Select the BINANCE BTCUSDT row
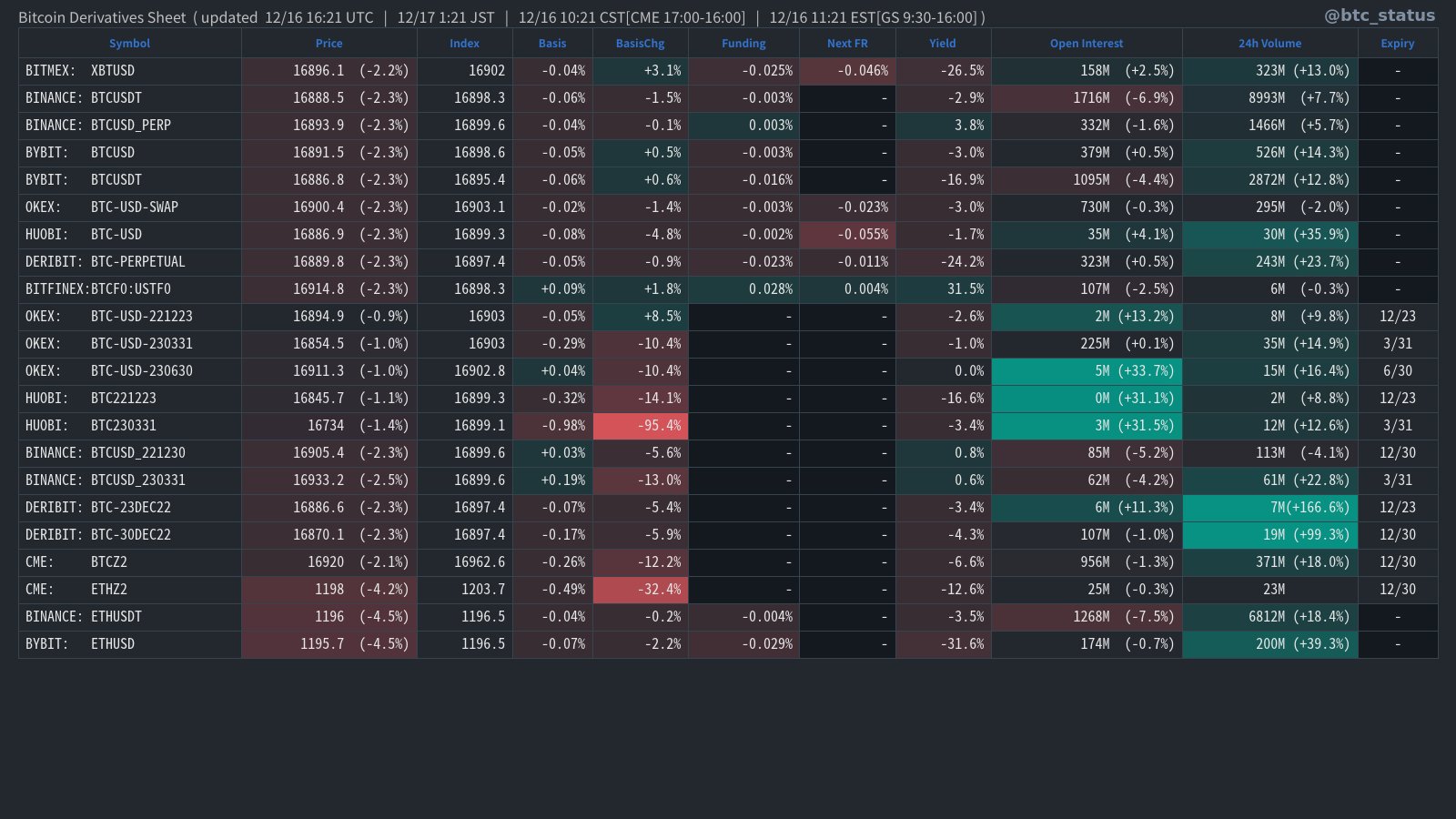The width and height of the screenshot is (1456, 819). (129, 97)
